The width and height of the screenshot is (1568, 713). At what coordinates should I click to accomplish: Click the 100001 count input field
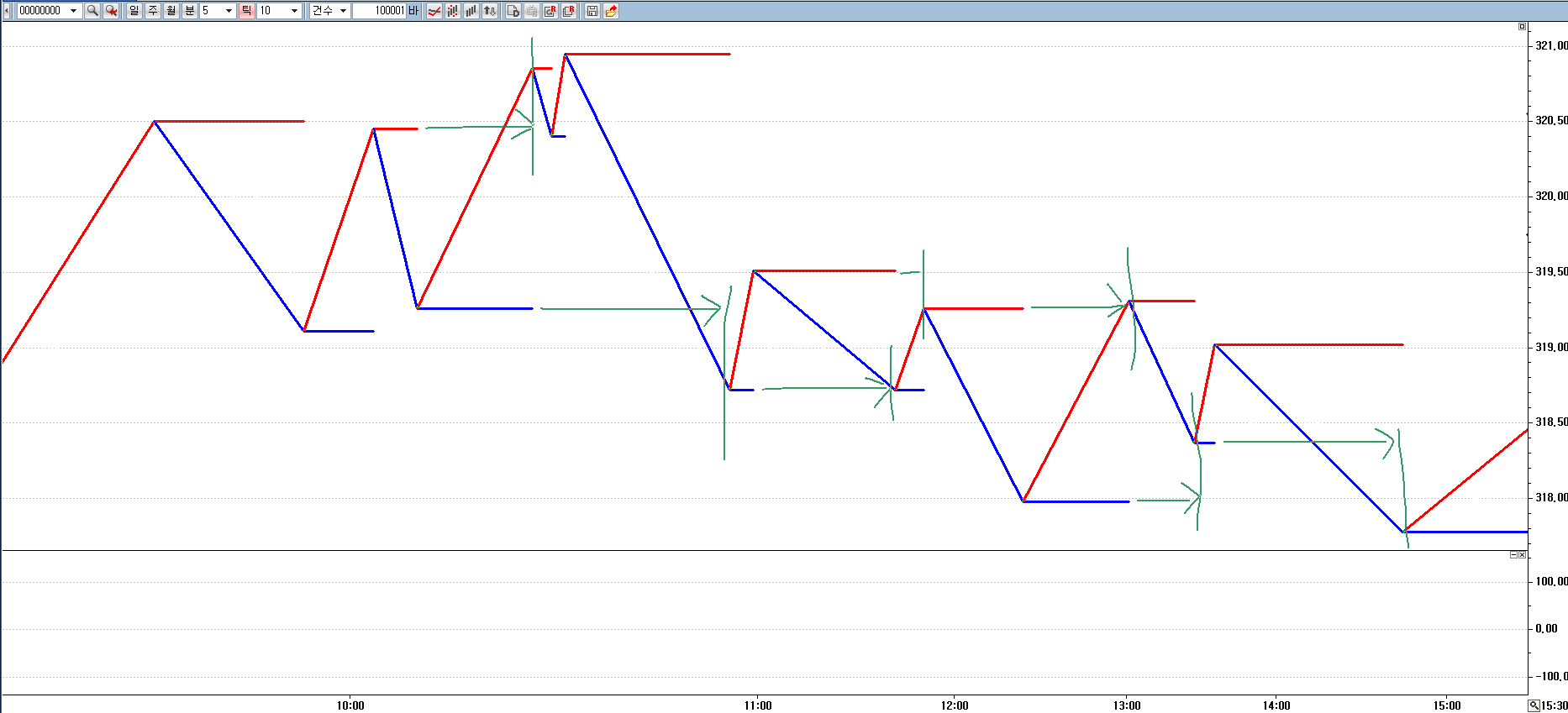point(379,11)
